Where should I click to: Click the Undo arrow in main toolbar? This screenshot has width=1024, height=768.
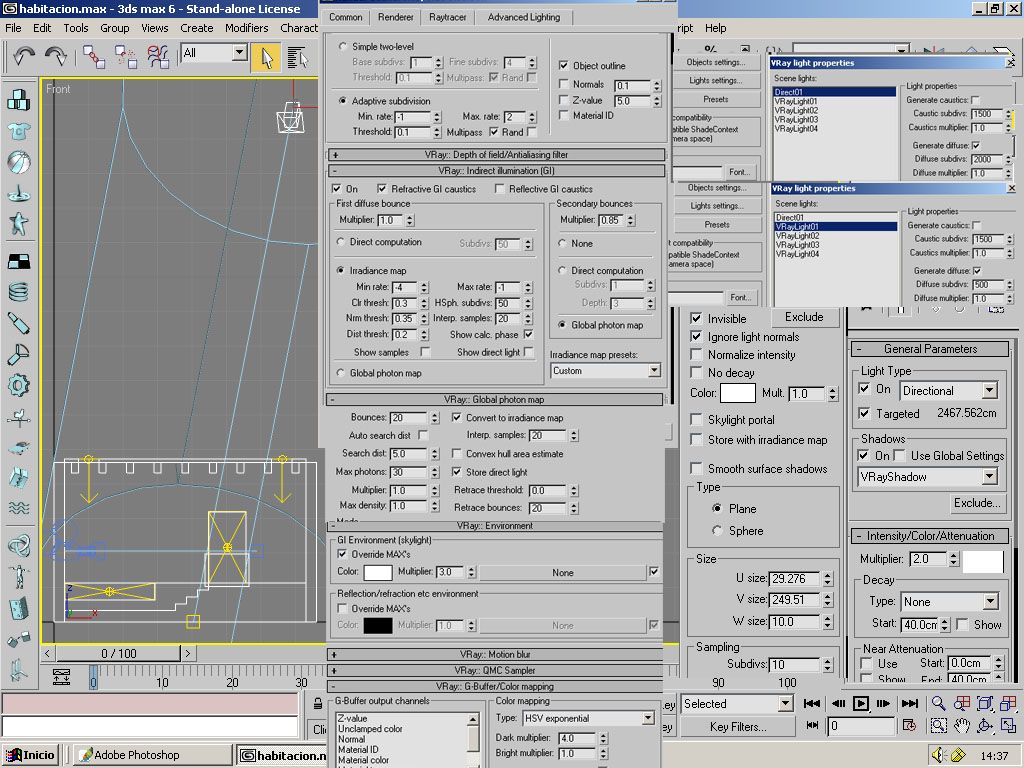tap(24, 57)
